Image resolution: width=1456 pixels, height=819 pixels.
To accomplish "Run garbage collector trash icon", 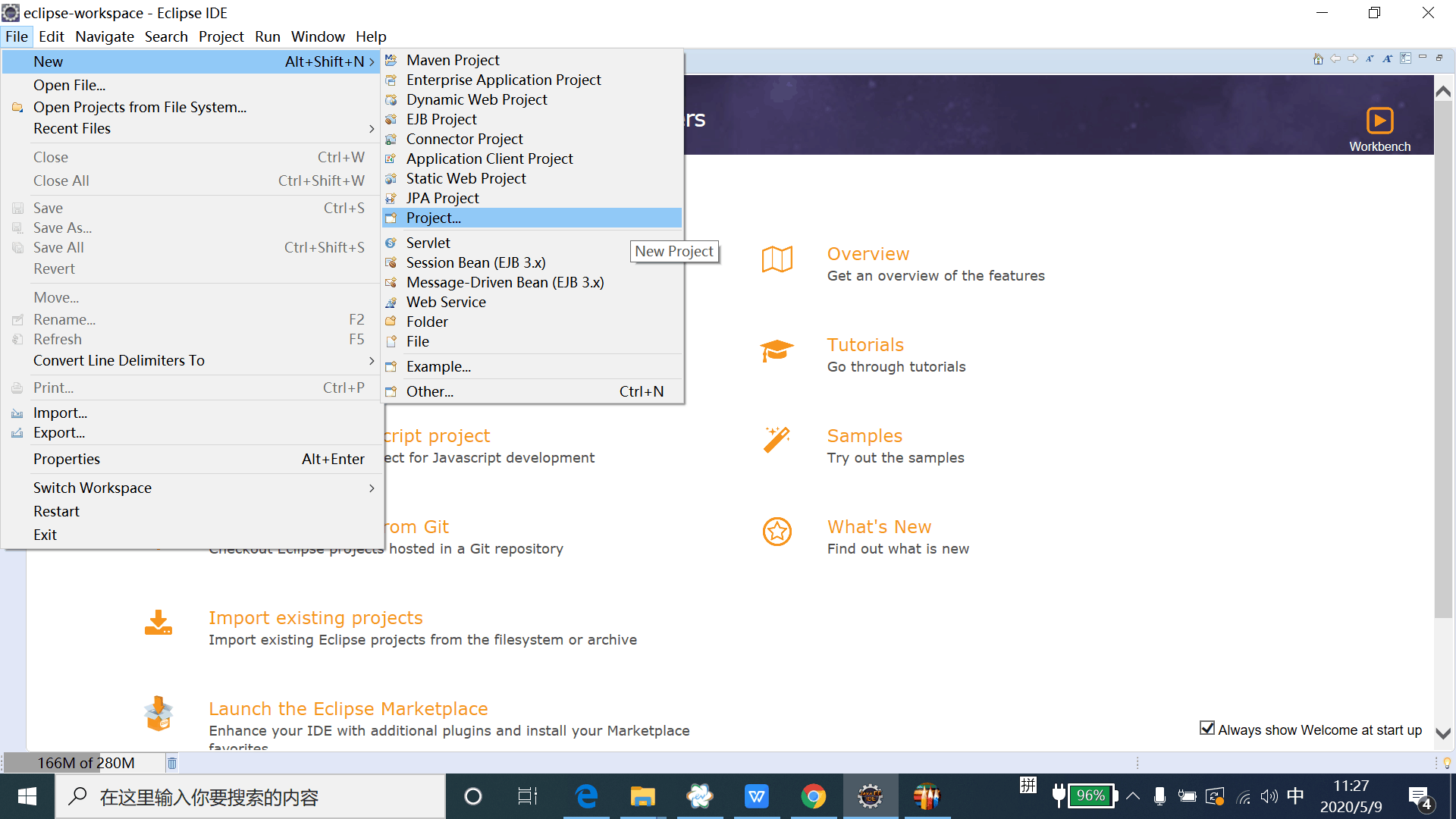I will click(x=172, y=763).
